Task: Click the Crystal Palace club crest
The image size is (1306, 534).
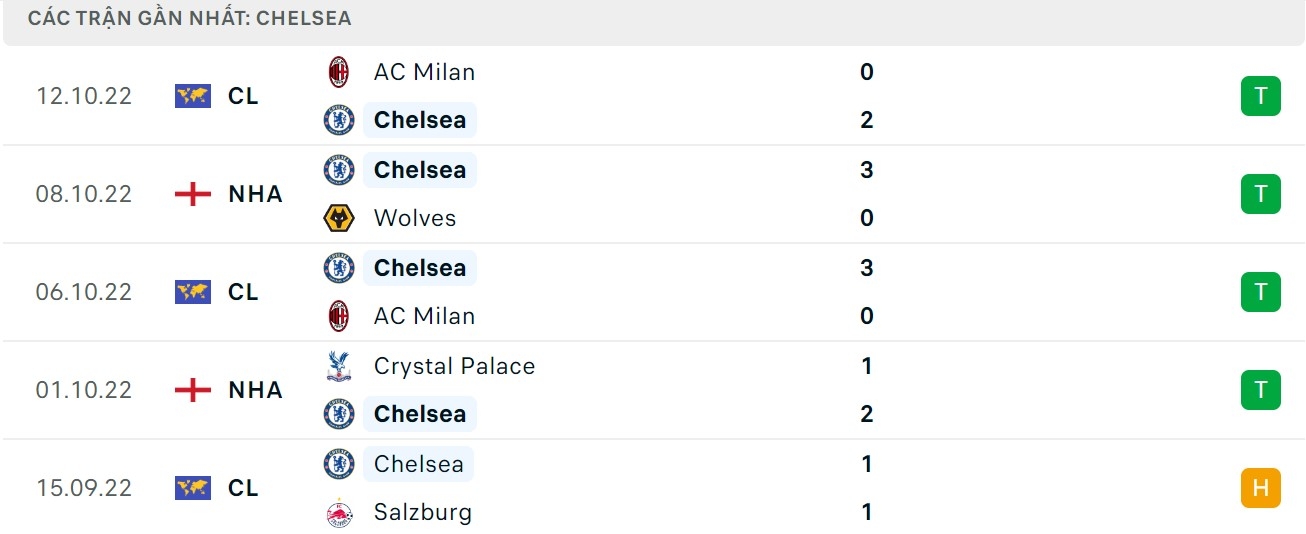Action: (x=339, y=366)
